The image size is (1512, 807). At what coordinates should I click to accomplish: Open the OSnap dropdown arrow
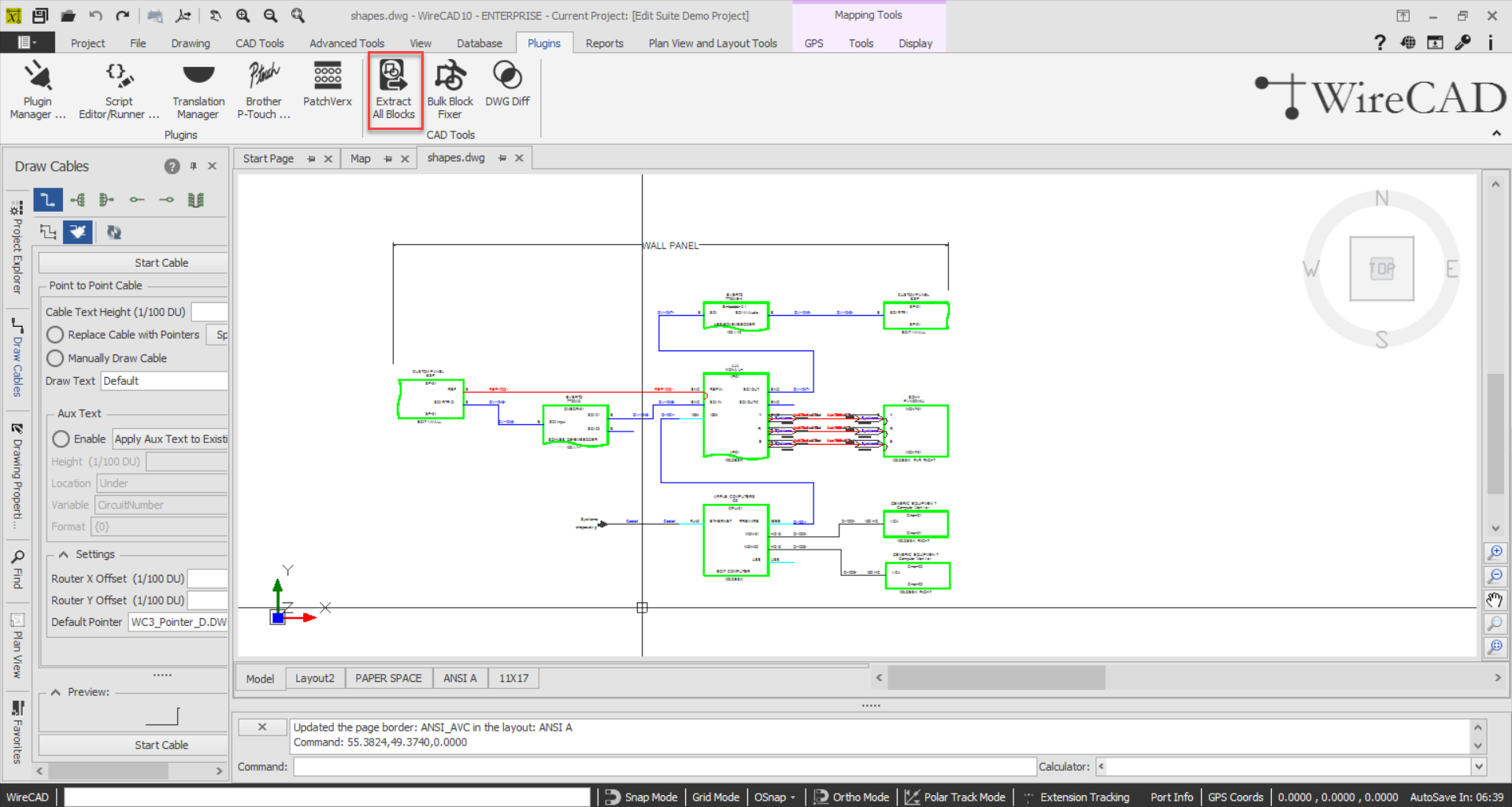click(793, 798)
